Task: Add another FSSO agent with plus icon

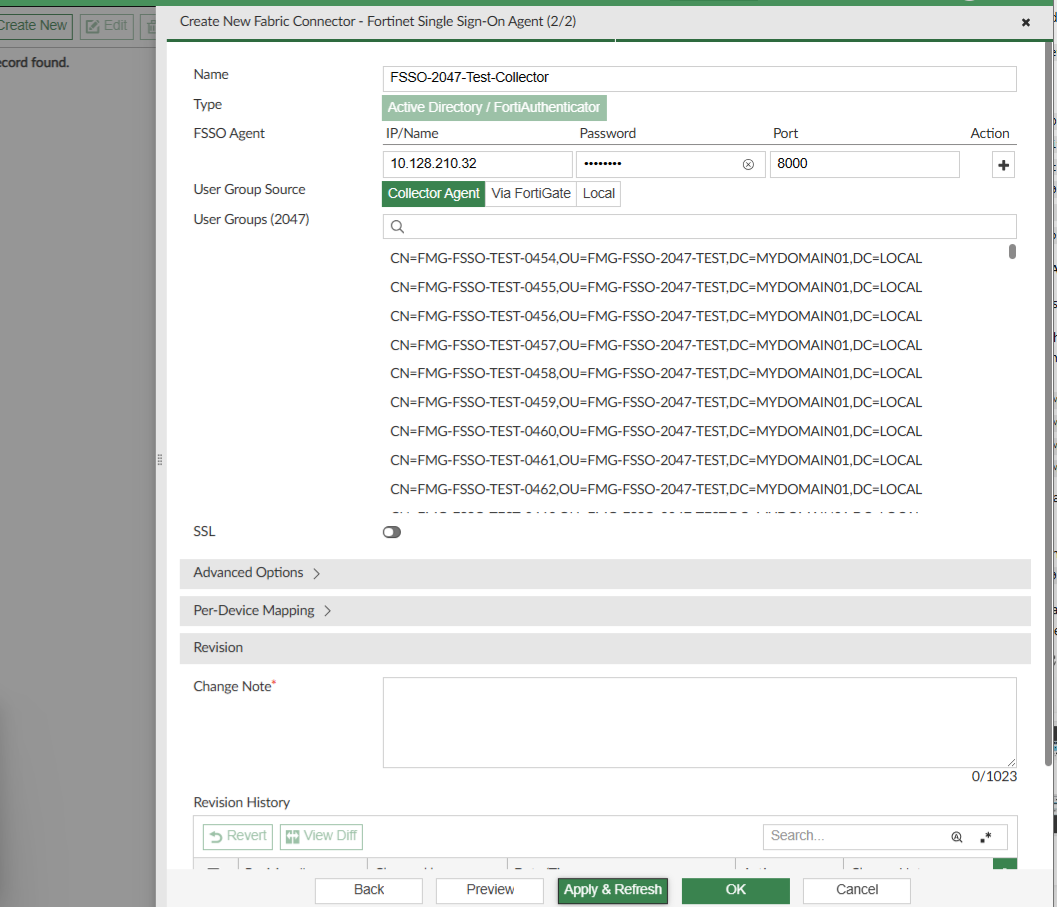Action: pos(1003,165)
